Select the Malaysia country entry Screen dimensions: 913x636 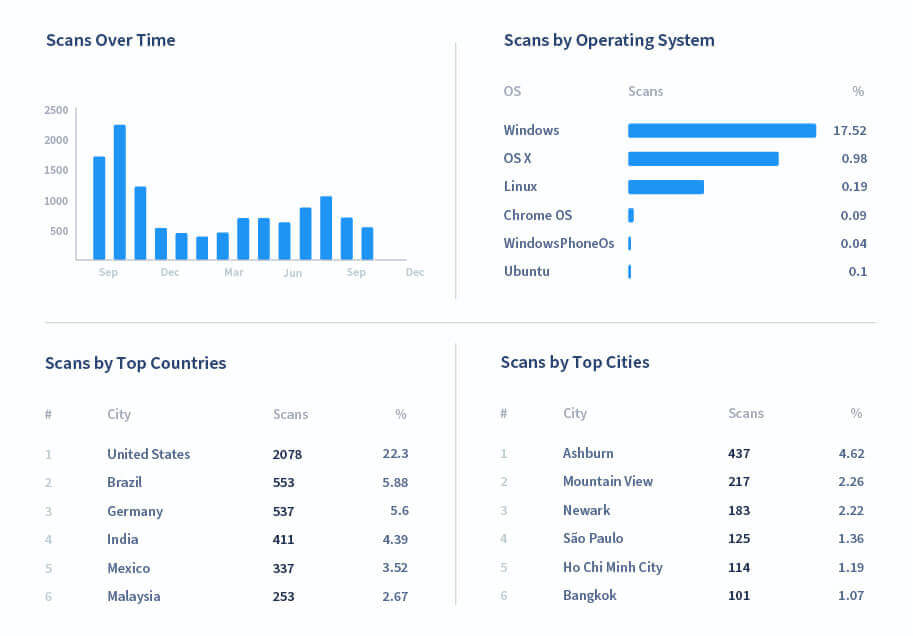(133, 596)
